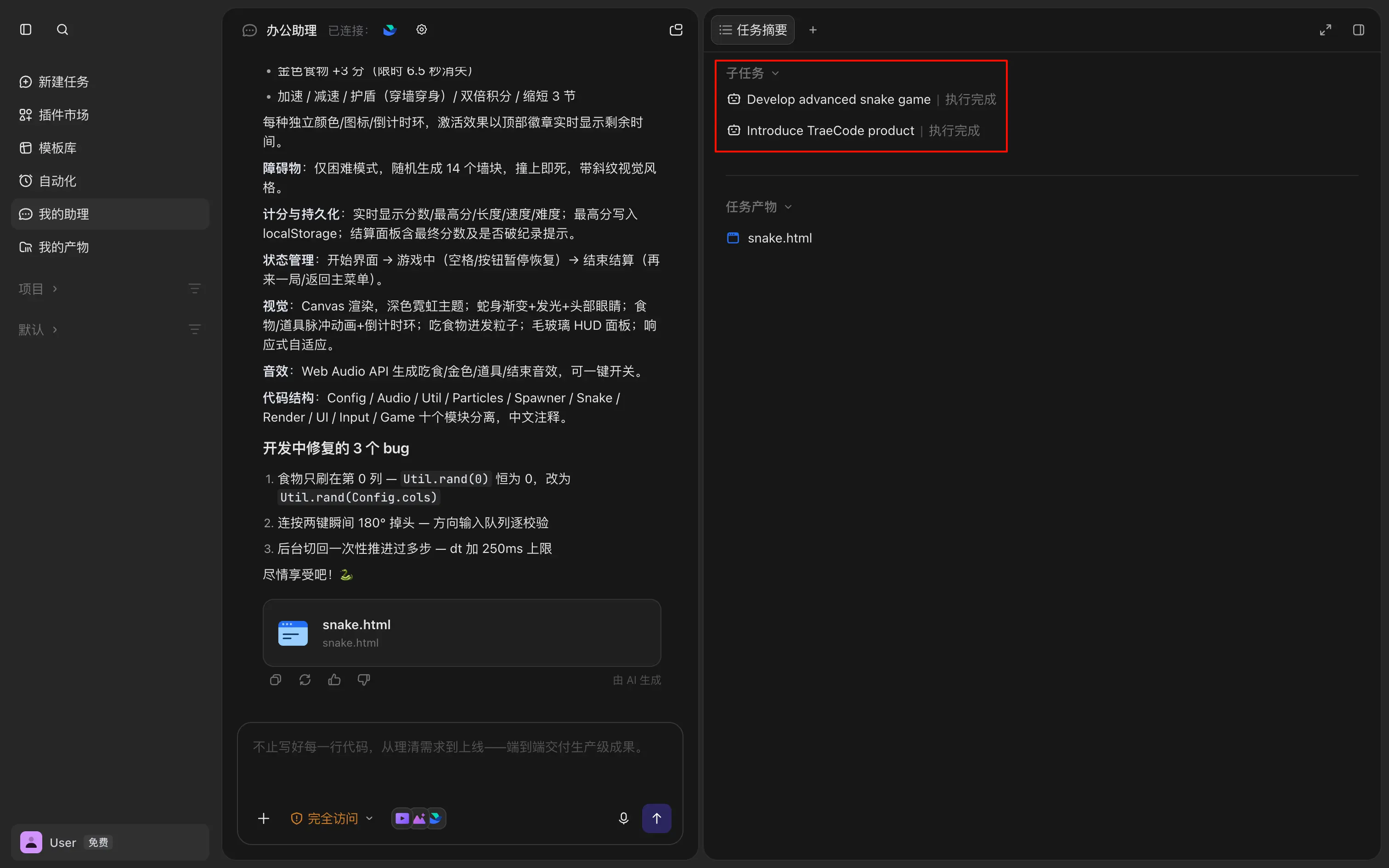Regenerate the assistant response

305,680
